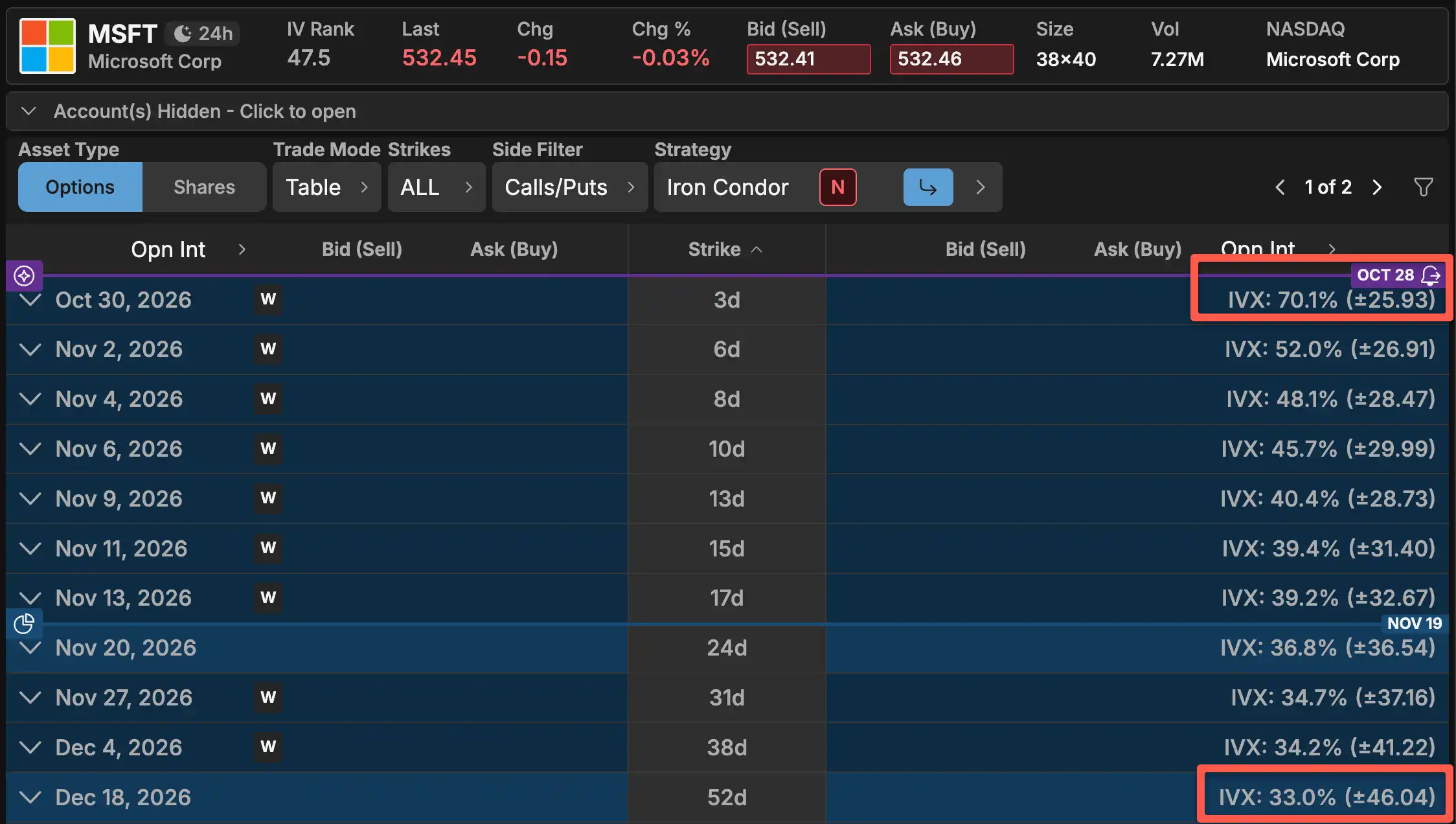Click the 1 of 2 page indicator
The height and width of the screenshot is (824, 1456).
(1328, 187)
